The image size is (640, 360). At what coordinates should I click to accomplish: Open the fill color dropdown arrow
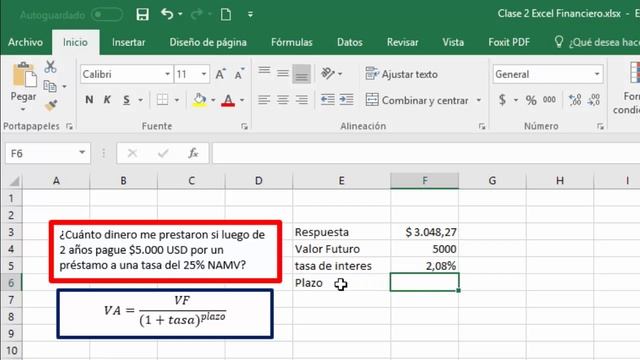tap(213, 100)
